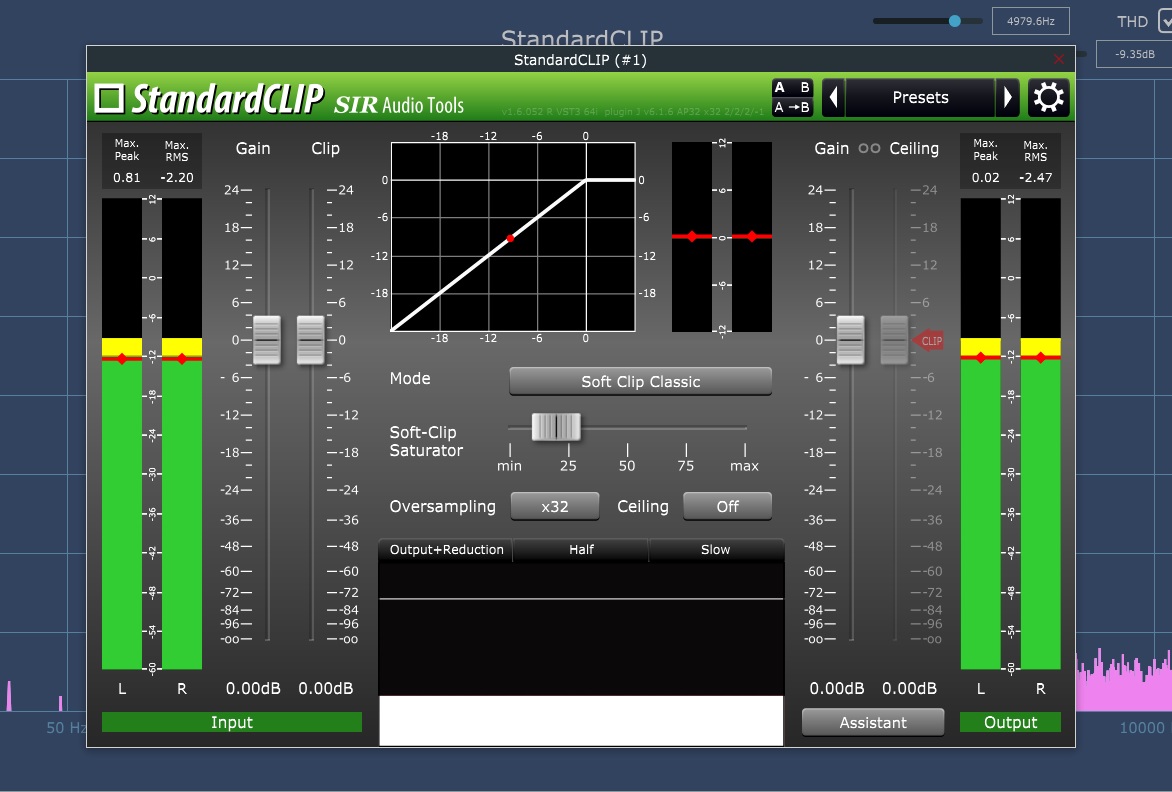Click the output Gain fader handle

point(851,340)
